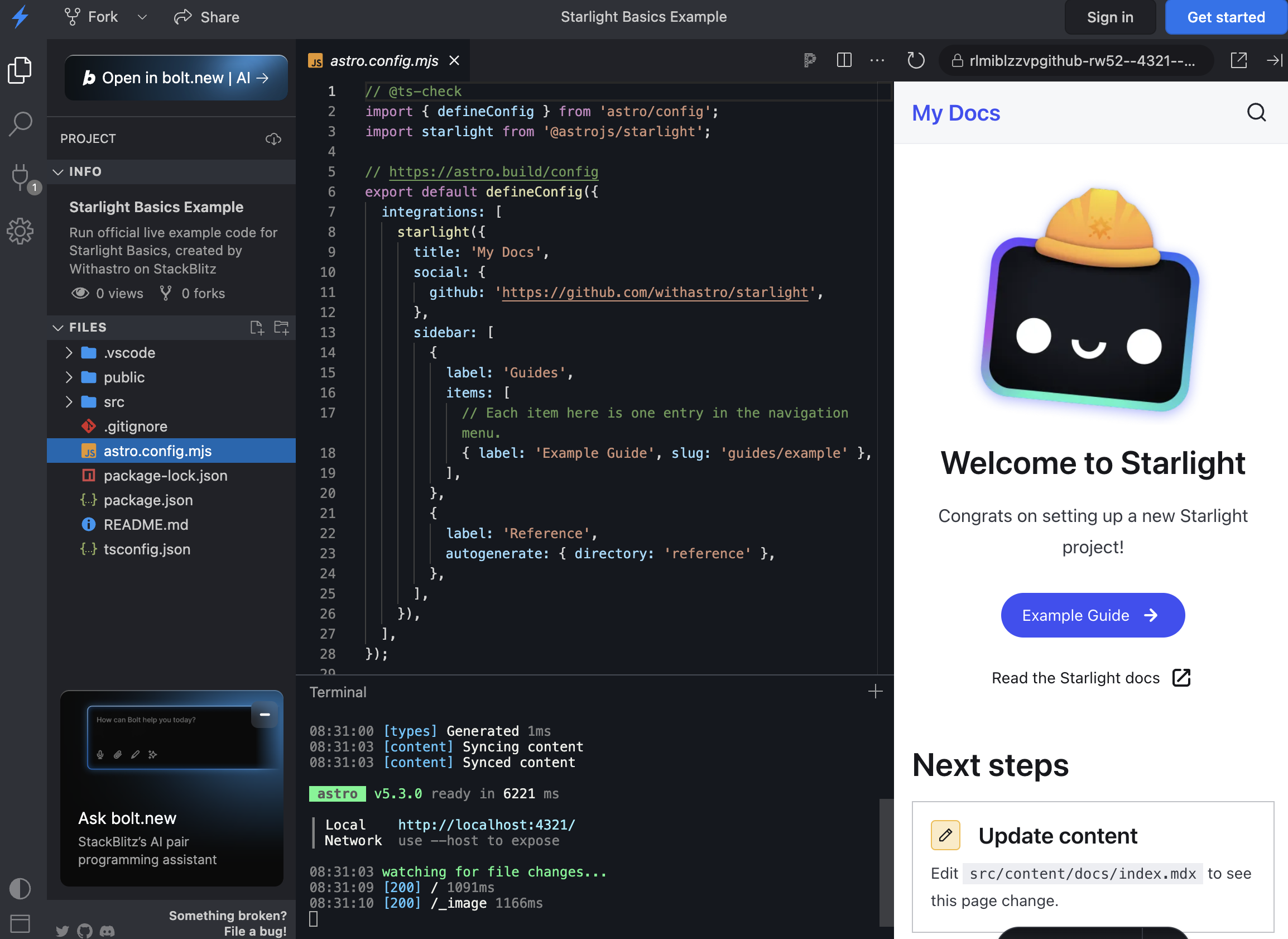Open README.md in file tree

tap(171, 525)
